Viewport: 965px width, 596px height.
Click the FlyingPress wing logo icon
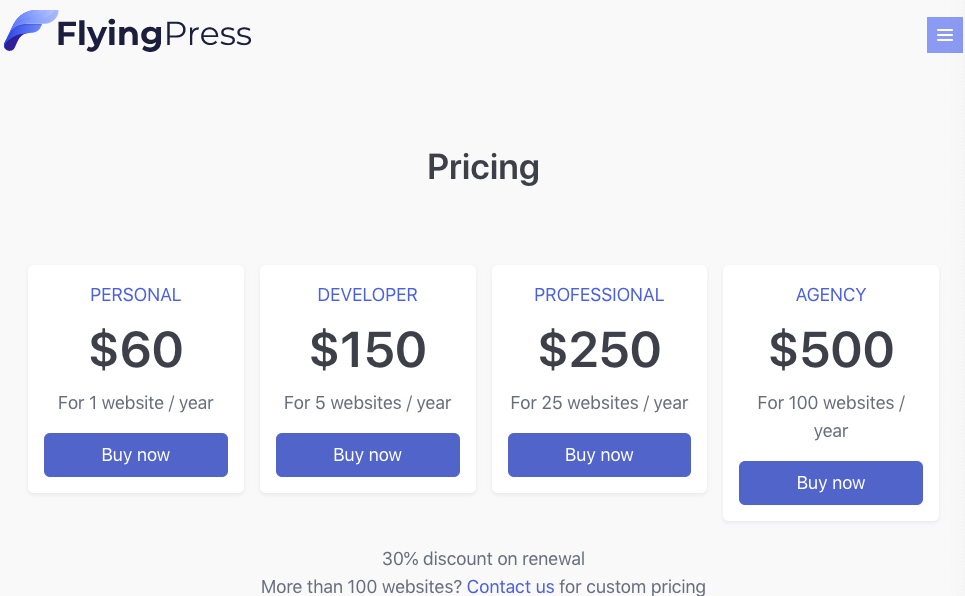(29, 31)
